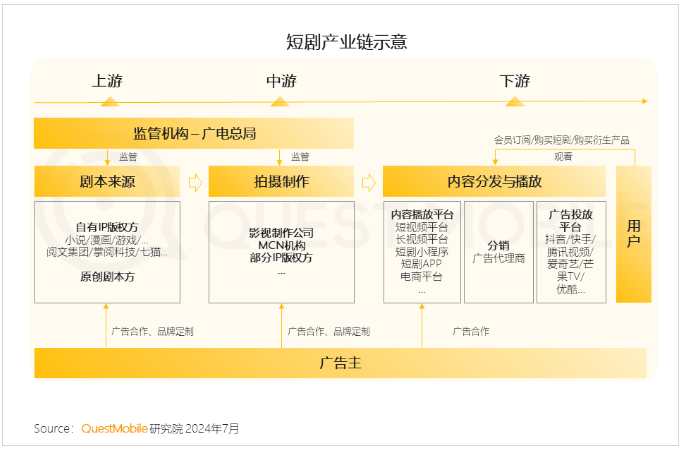Click the triangle marker under 下游
Screen dimensions: 680x449
coord(515,101)
